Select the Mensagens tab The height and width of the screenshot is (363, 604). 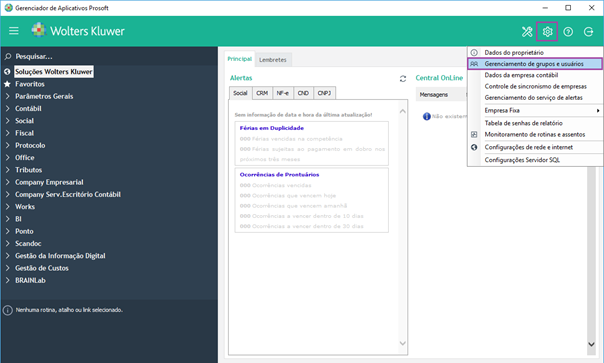tap(434, 95)
